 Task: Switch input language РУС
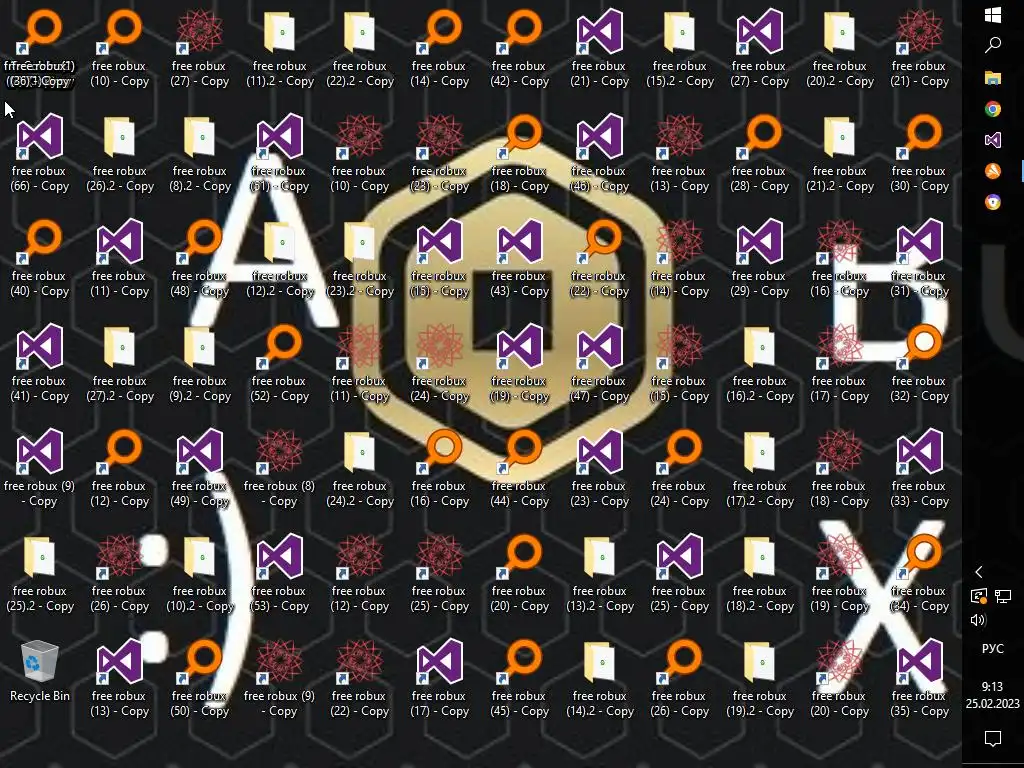[x=993, y=648]
